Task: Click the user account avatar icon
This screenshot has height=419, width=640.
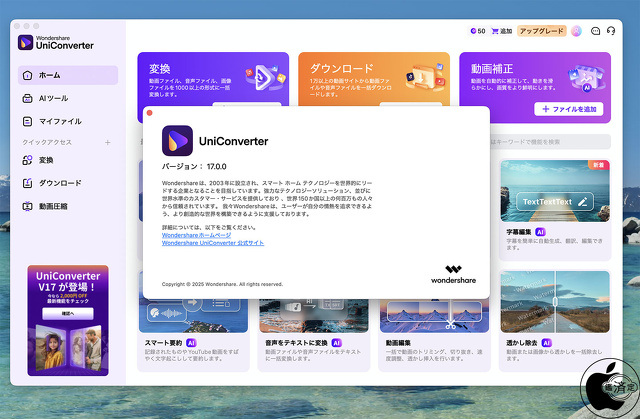Action: point(577,31)
